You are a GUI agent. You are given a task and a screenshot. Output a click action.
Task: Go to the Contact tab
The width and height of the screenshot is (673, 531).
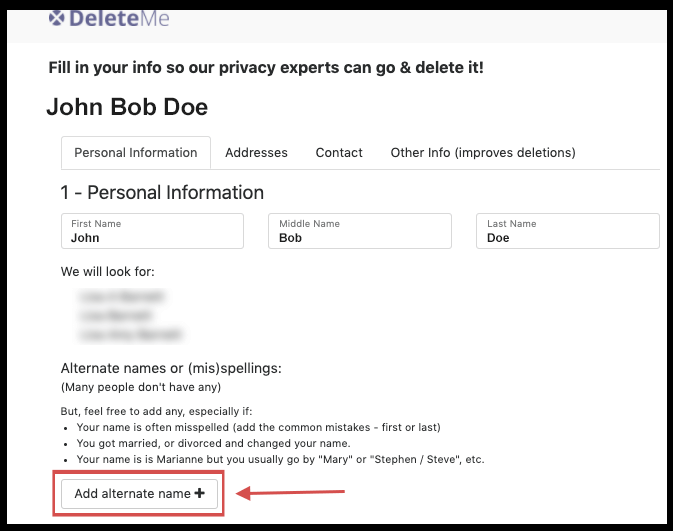click(339, 153)
